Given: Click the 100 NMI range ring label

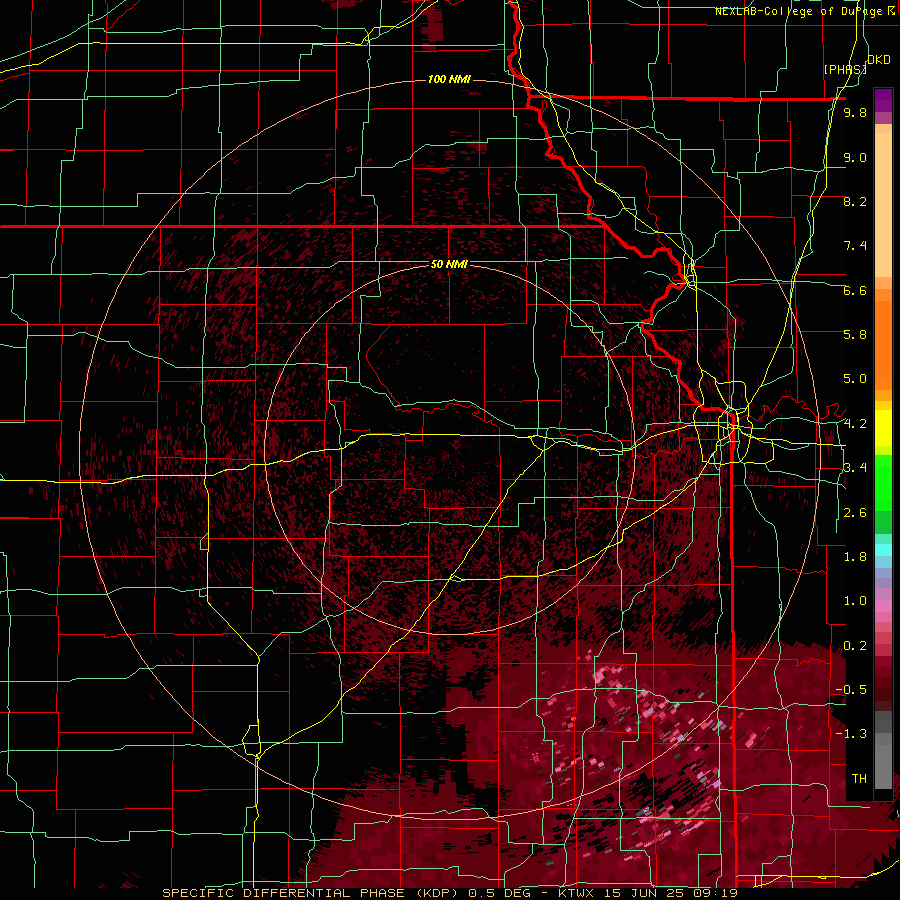Looking at the screenshot, I should pyautogui.click(x=449, y=79).
